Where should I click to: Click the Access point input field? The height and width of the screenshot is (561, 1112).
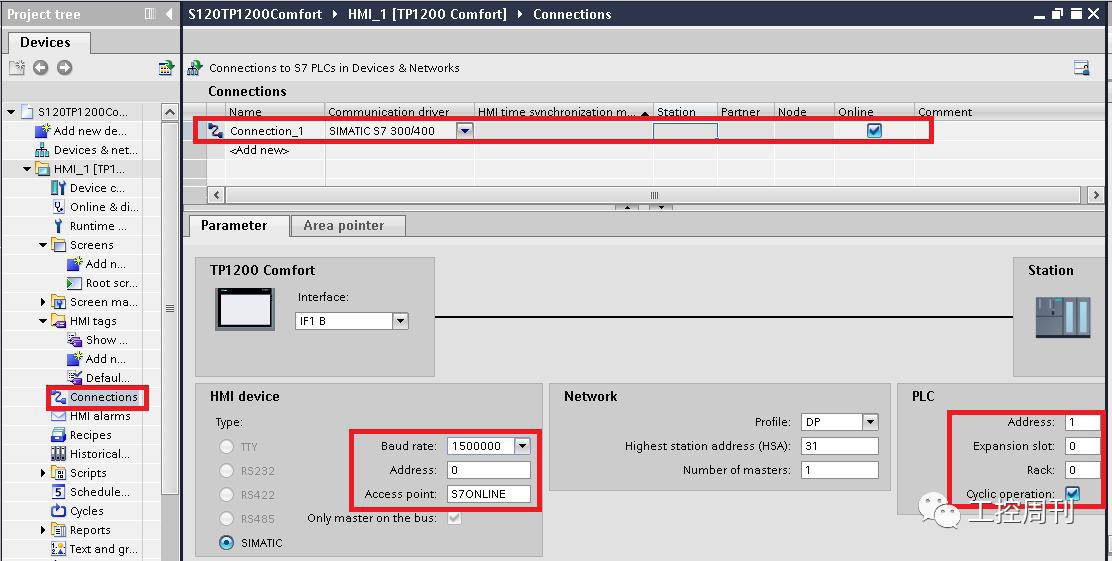pos(488,494)
